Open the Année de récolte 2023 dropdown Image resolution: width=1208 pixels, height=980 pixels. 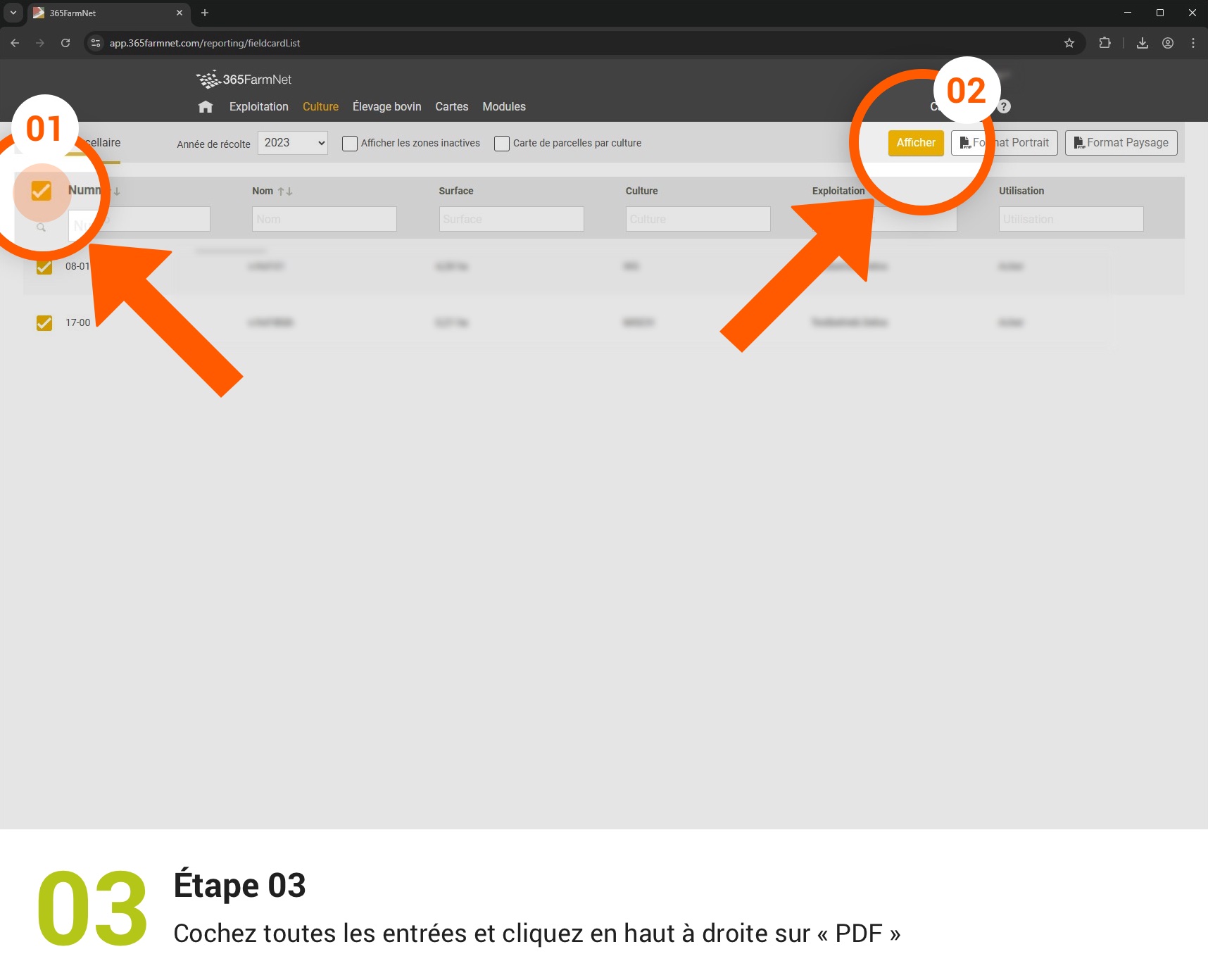click(x=293, y=143)
